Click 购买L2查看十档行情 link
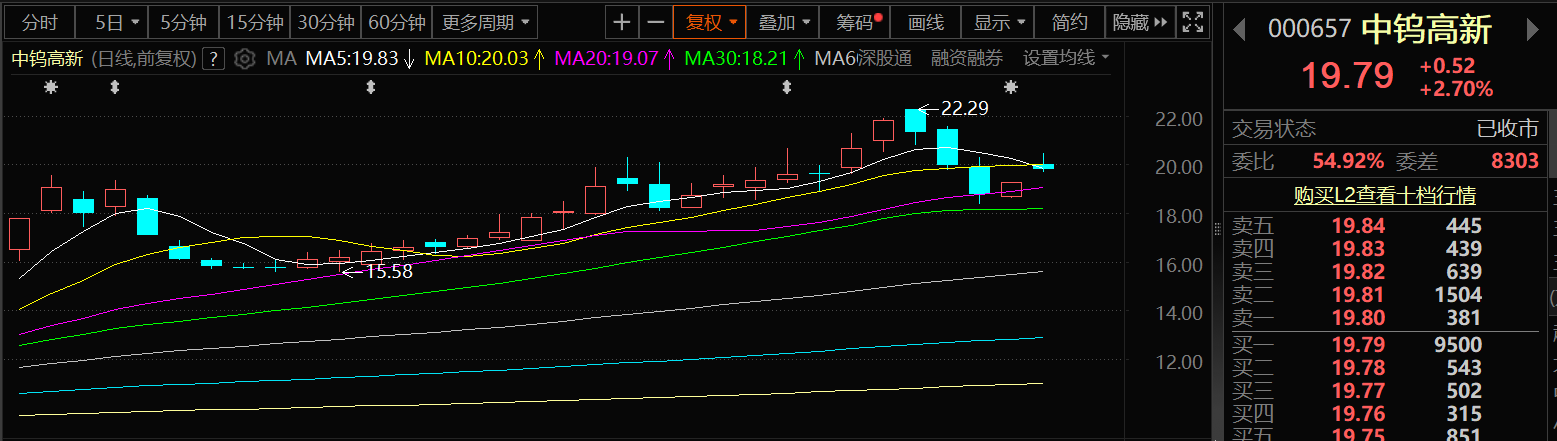 tap(1384, 196)
